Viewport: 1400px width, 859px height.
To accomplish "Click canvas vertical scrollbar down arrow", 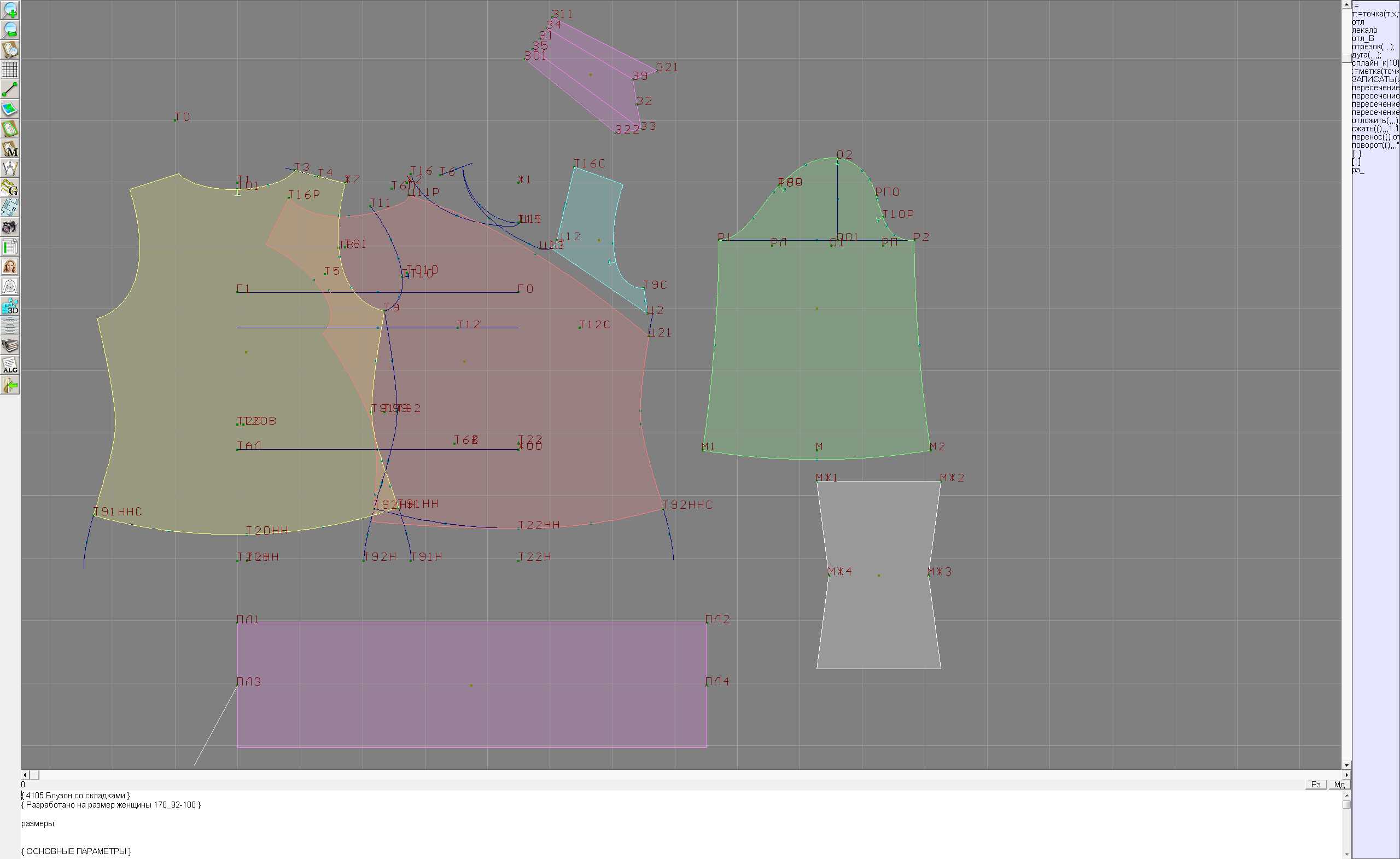I will coord(1346,765).
